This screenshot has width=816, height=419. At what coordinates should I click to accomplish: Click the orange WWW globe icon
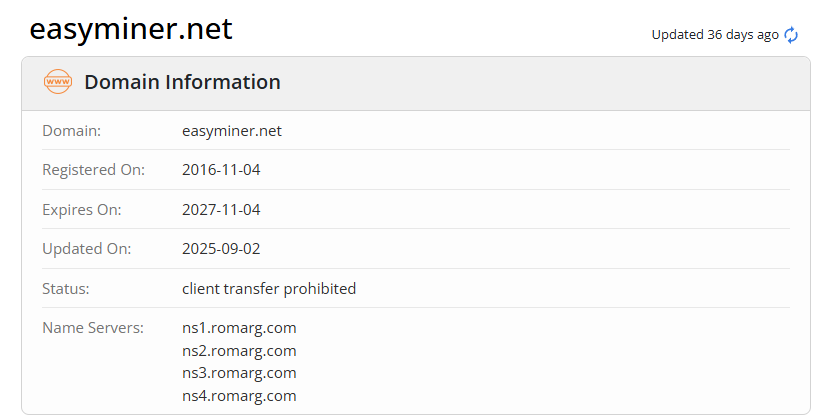(x=58, y=82)
